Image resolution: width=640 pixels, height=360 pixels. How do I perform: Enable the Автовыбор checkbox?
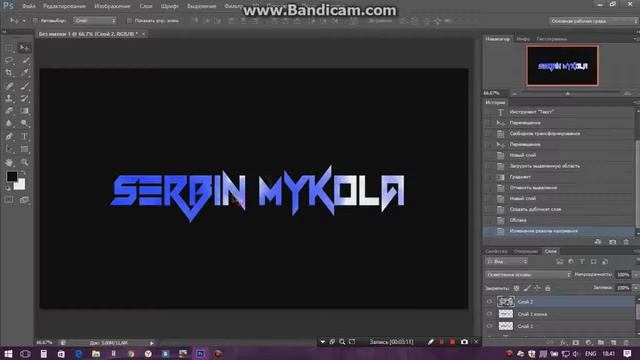pyautogui.click(x=36, y=20)
